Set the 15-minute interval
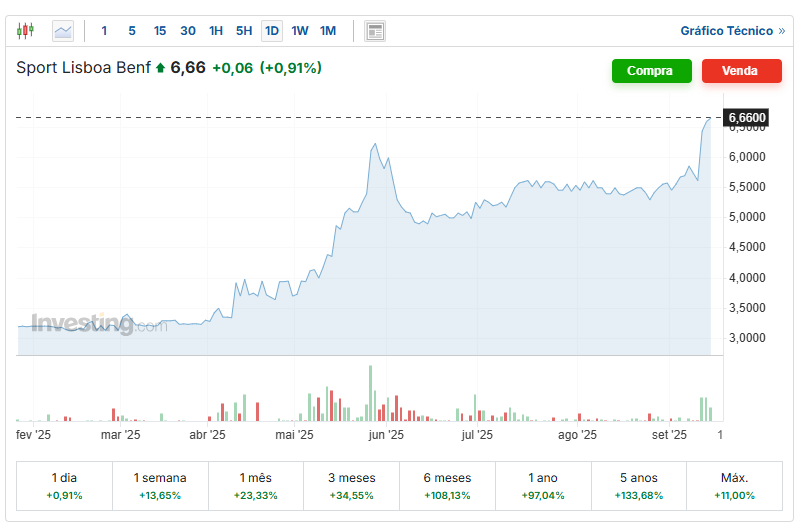The height and width of the screenshot is (528, 802). tap(160, 31)
